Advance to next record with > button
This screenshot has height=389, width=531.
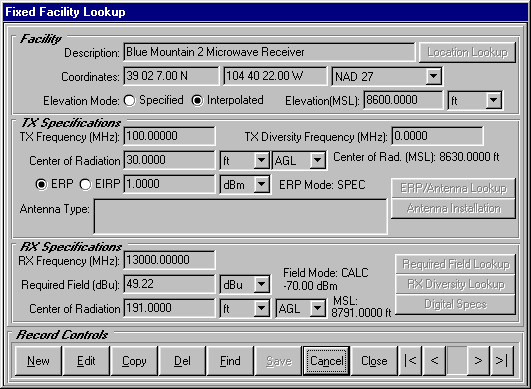pyautogui.click(x=478, y=361)
